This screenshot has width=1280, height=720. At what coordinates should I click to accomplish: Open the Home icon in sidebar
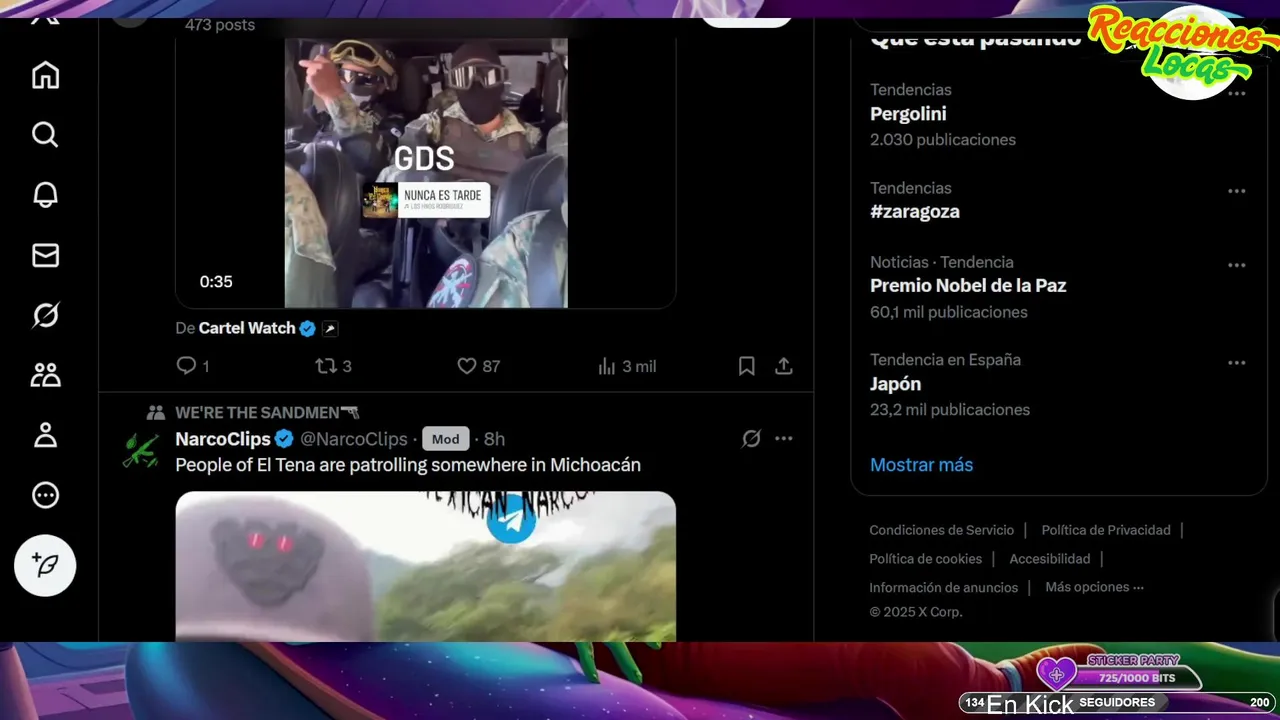click(45, 75)
